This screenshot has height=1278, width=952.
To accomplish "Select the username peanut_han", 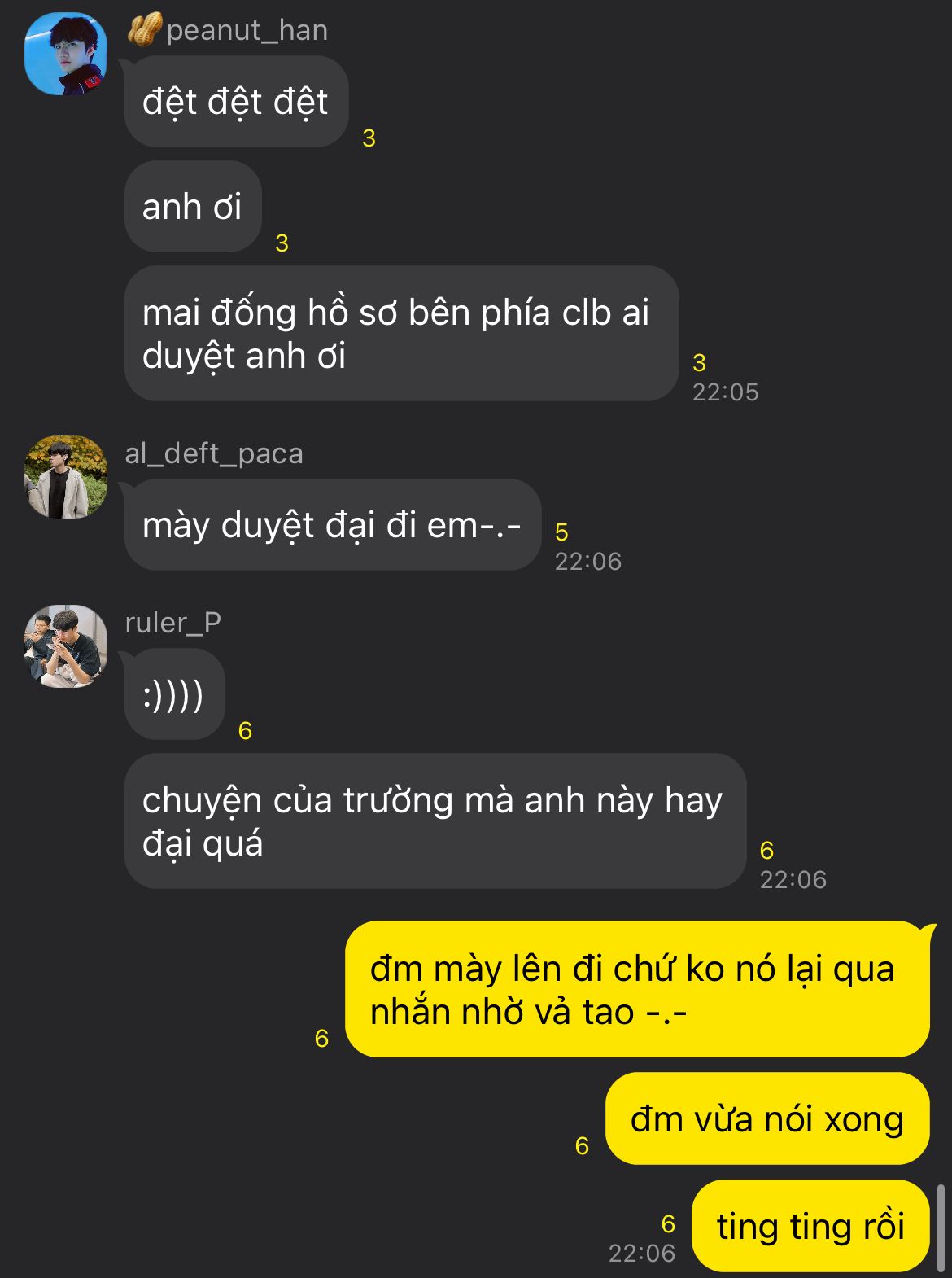I will click(247, 30).
